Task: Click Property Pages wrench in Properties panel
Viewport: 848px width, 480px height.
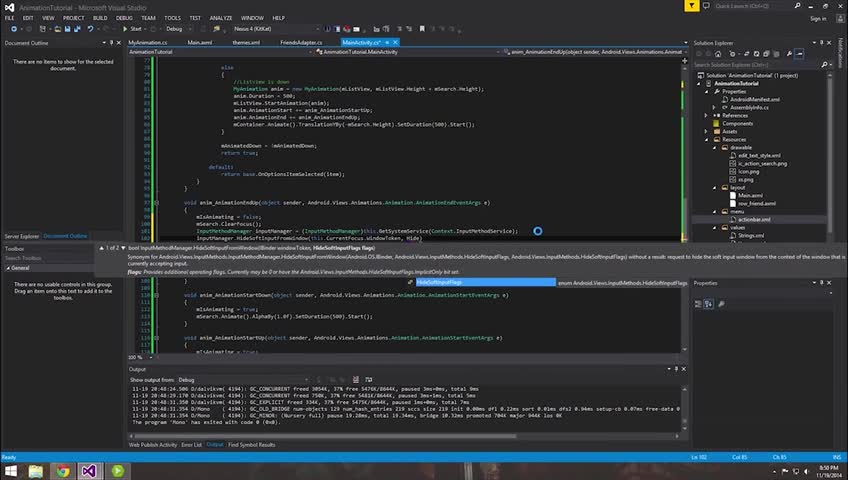Action: pos(721,304)
